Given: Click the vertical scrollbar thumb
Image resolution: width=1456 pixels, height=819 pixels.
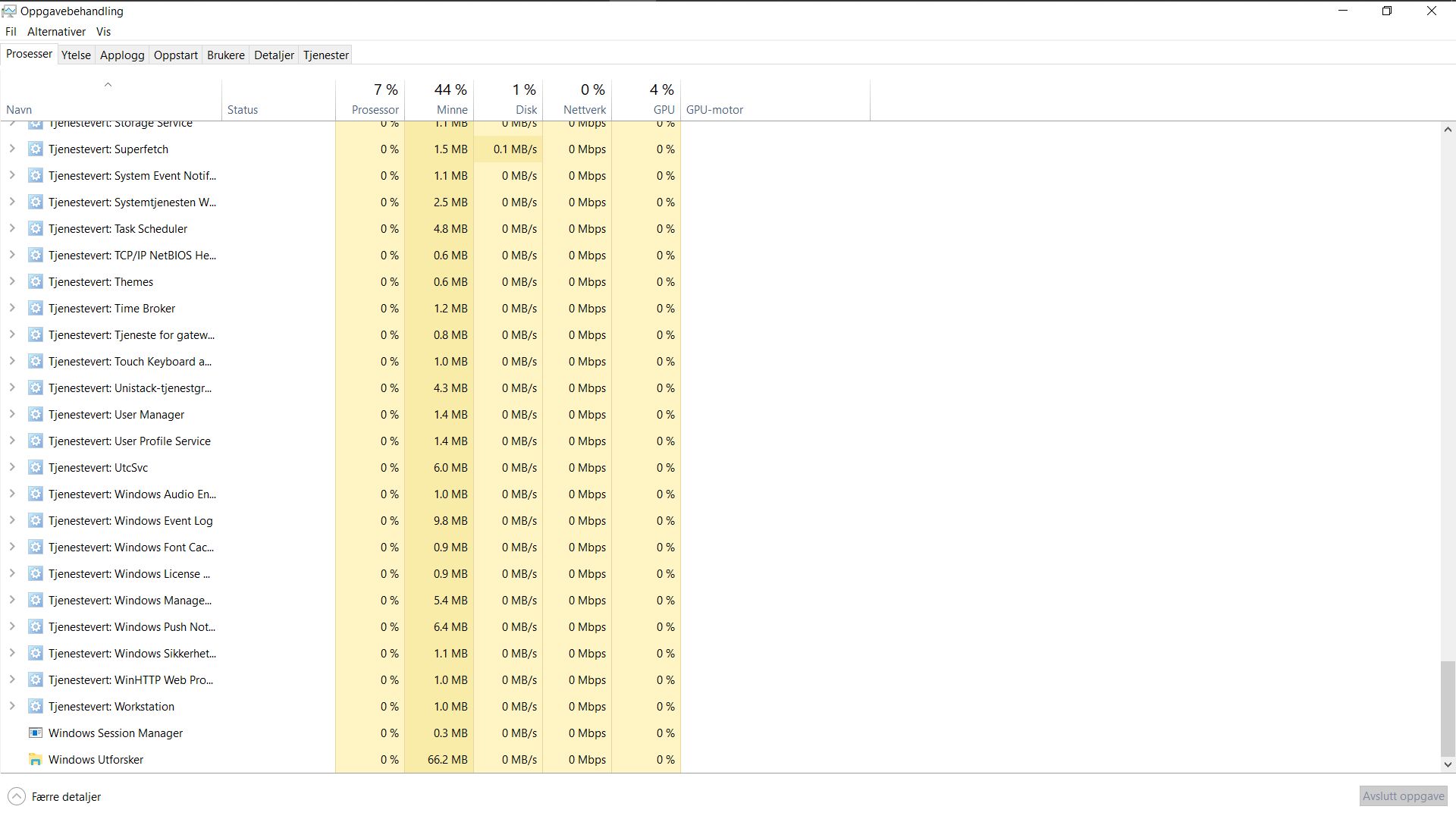Looking at the screenshot, I should pyautogui.click(x=1448, y=708).
